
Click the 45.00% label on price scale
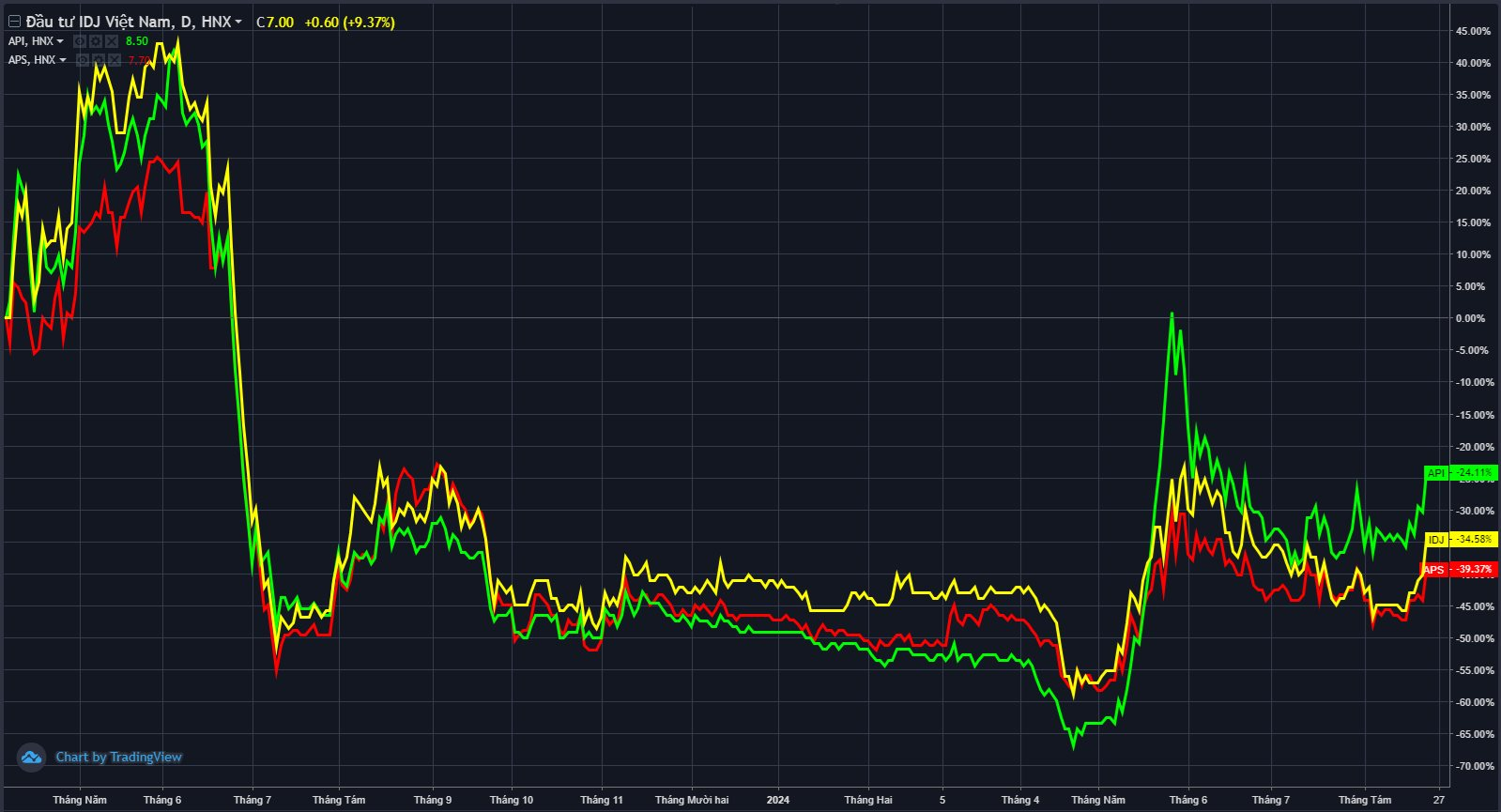pyautogui.click(x=1473, y=31)
